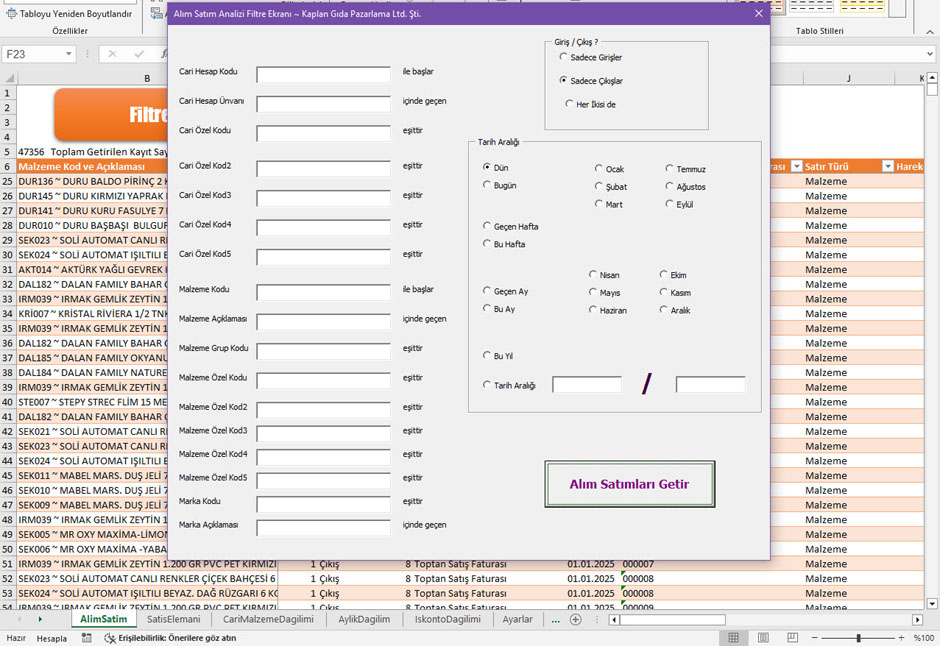Image resolution: width=940 pixels, height=646 pixels.
Task: Click the end date field of Tarih Aralığı
Action: tap(710, 385)
